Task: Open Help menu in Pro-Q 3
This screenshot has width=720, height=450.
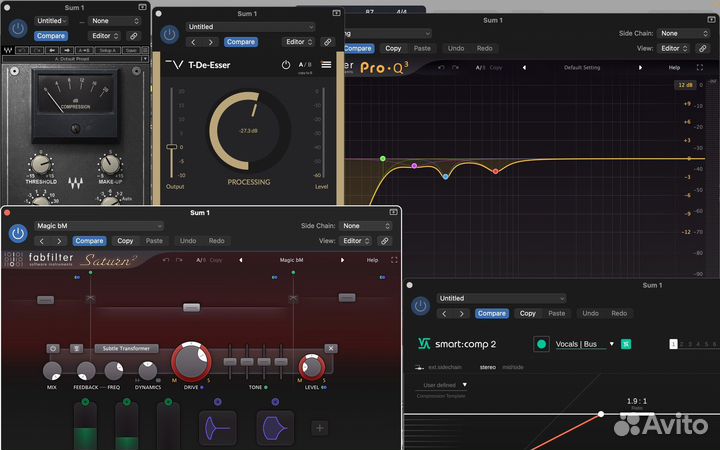Action: coord(674,67)
